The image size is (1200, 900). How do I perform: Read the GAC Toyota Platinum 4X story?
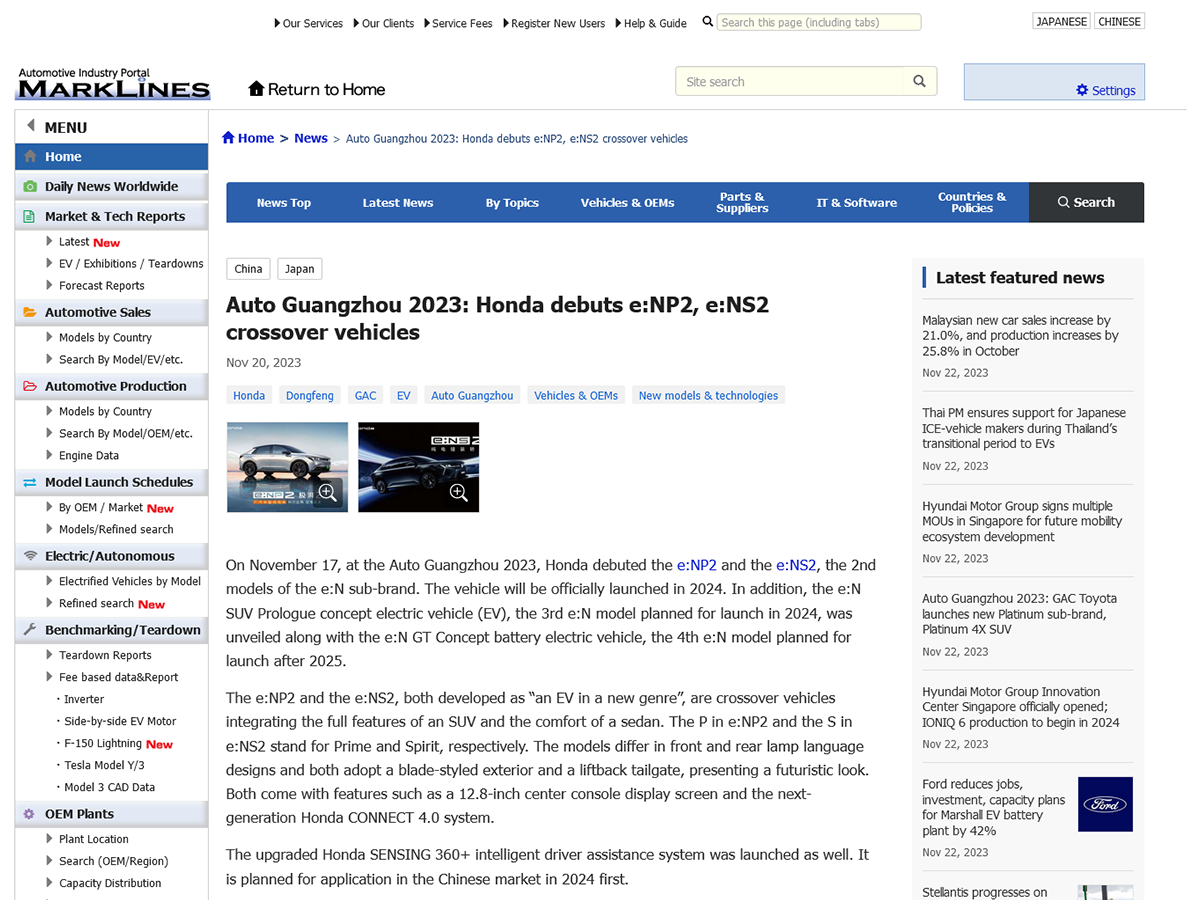1020,614
